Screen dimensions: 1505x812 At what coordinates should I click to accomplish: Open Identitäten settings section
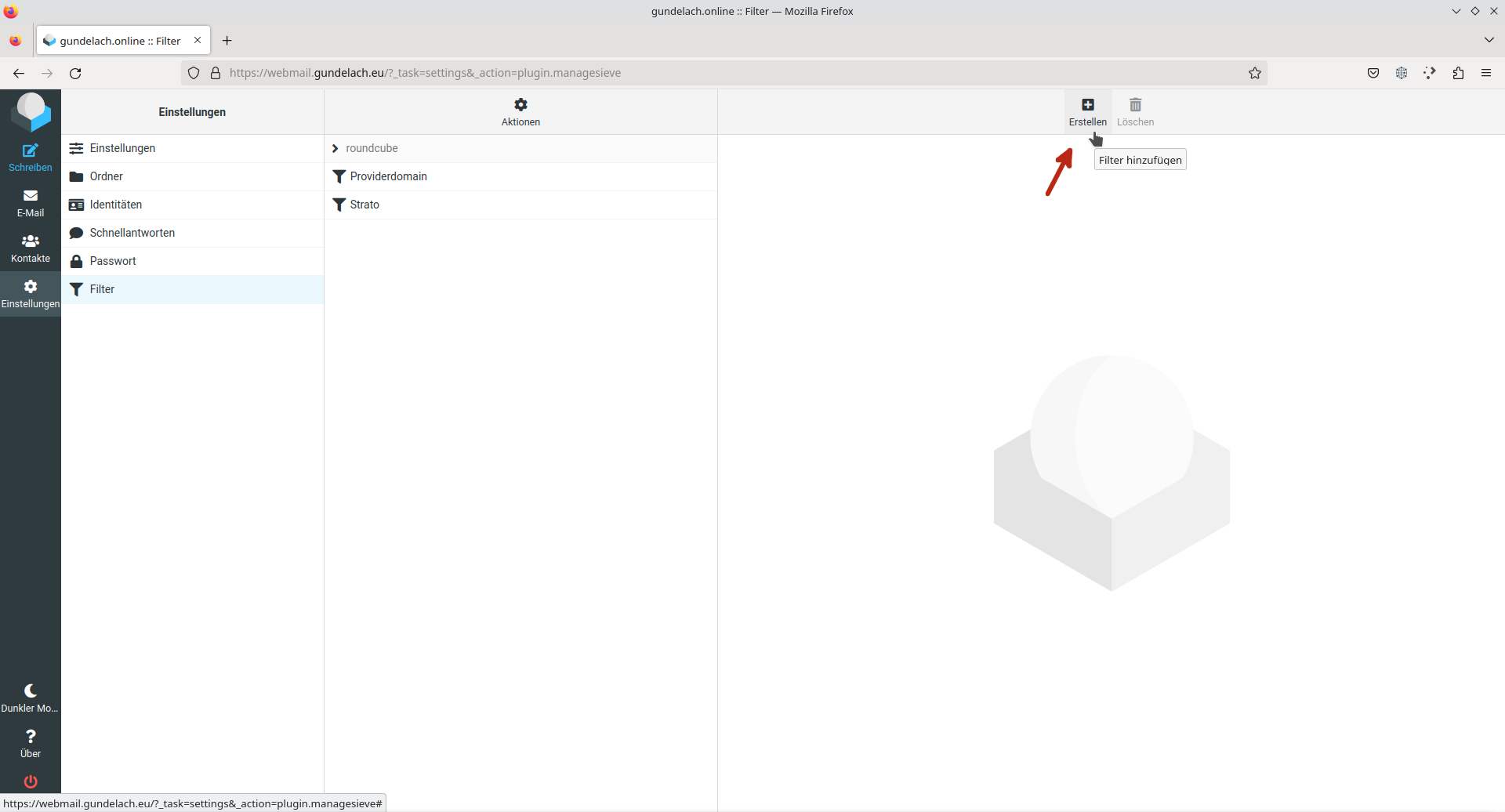tap(116, 205)
